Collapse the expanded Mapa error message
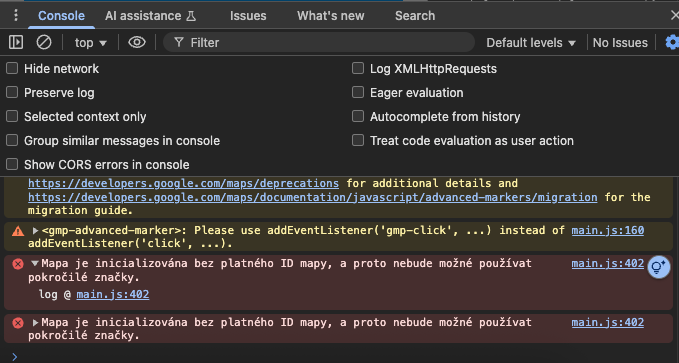This screenshot has width=679, height=363. click(35, 263)
